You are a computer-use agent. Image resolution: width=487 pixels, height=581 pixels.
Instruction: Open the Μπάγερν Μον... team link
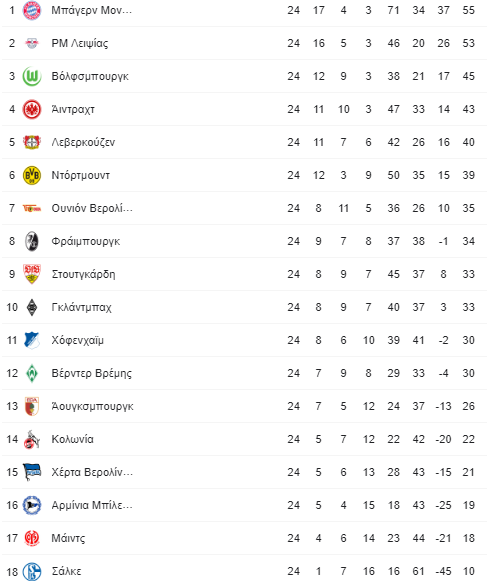point(92,10)
